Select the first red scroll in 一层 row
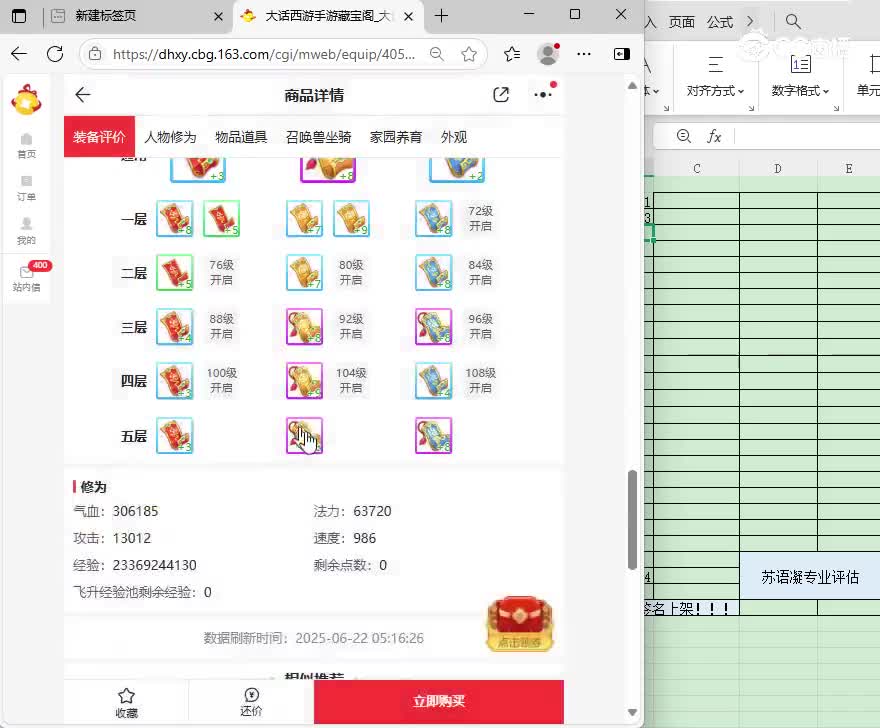This screenshot has width=880, height=728. tap(175, 218)
